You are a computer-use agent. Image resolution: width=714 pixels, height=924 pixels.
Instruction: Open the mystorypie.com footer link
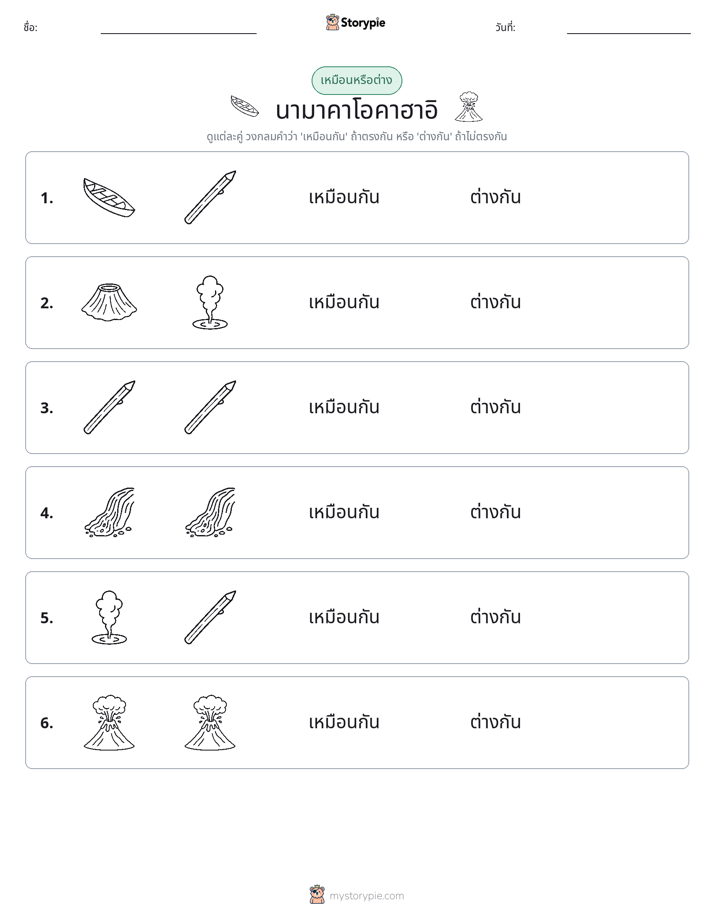tap(356, 895)
